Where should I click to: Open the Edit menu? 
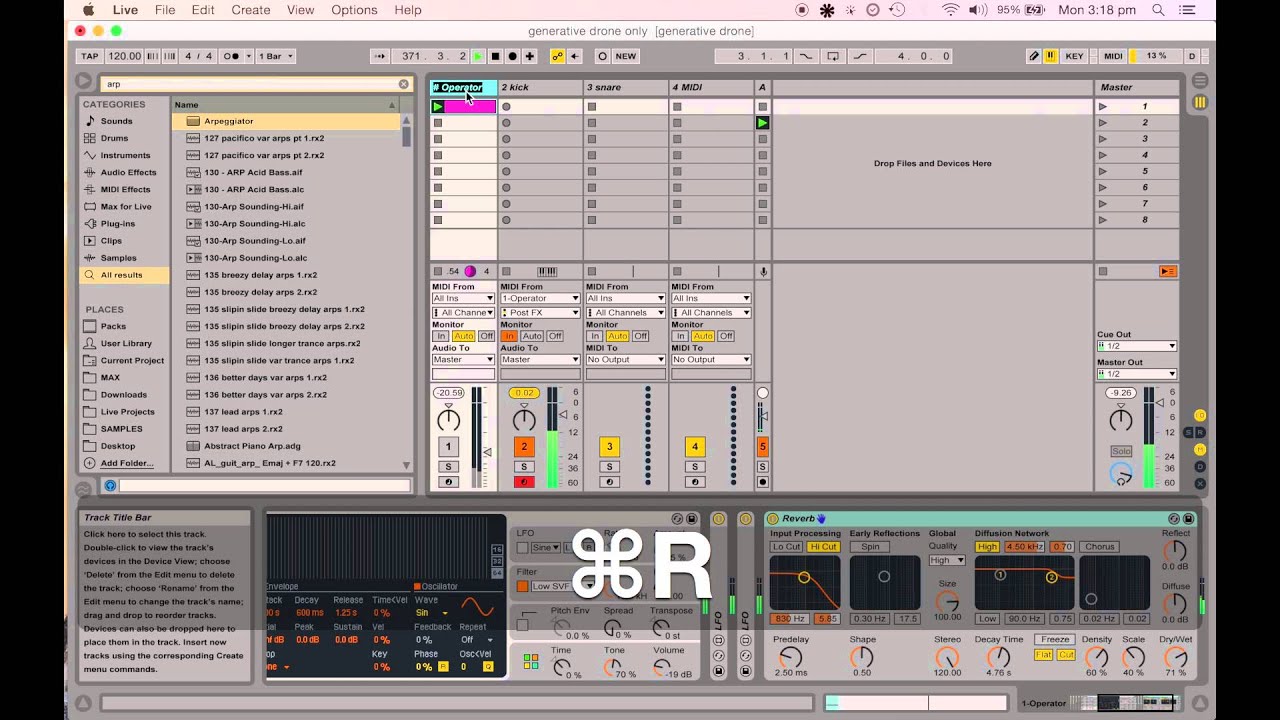click(203, 10)
